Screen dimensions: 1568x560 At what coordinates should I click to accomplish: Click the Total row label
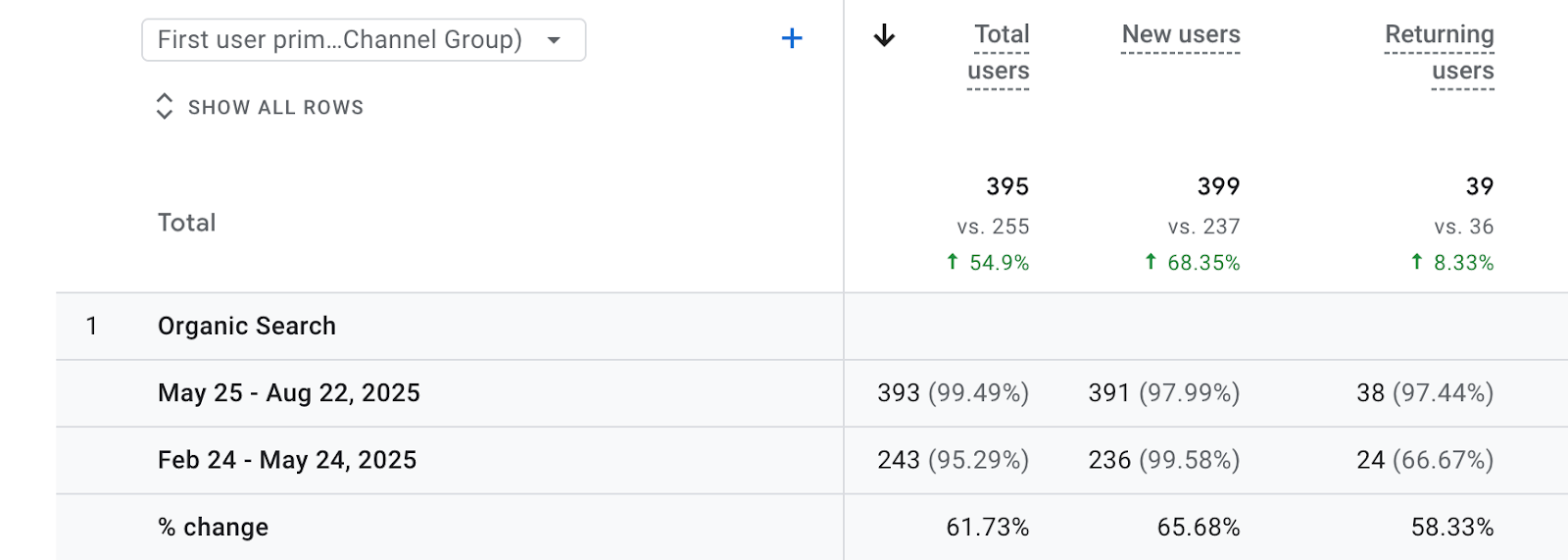coord(187,224)
